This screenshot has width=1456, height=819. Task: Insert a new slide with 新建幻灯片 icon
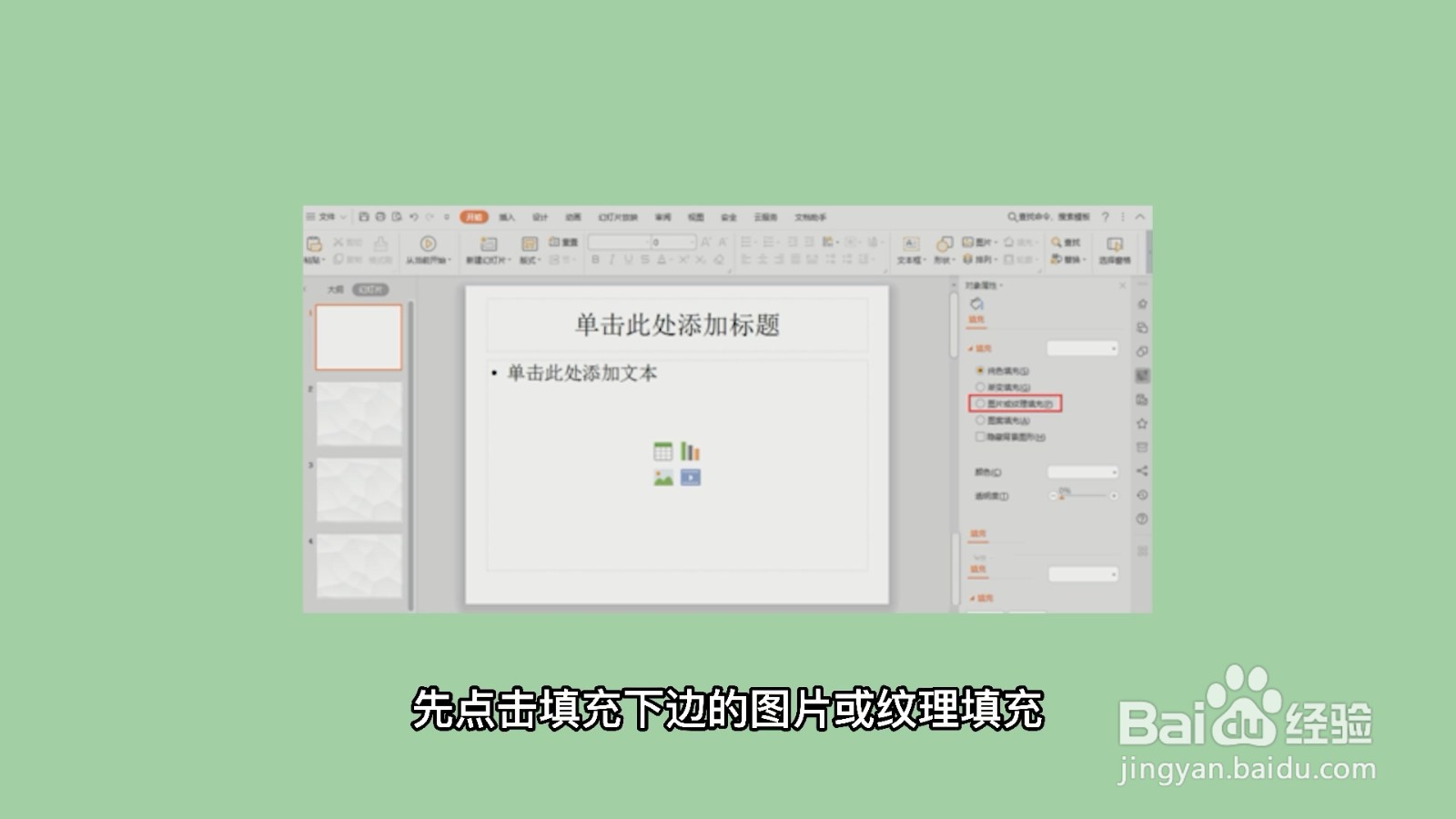pyautogui.click(x=487, y=245)
